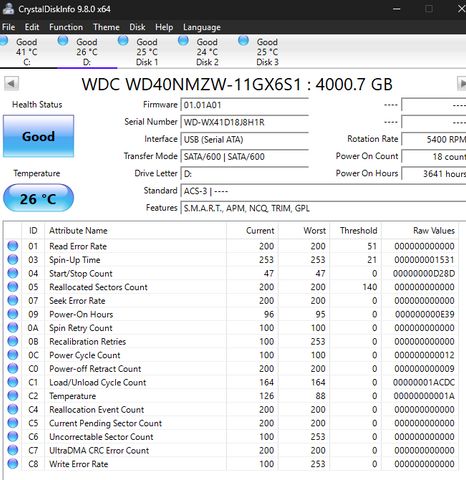This screenshot has height=480, width=466.
Task: Click the CrystalDiskInfo app icon in title bar
Action: click(8, 8)
